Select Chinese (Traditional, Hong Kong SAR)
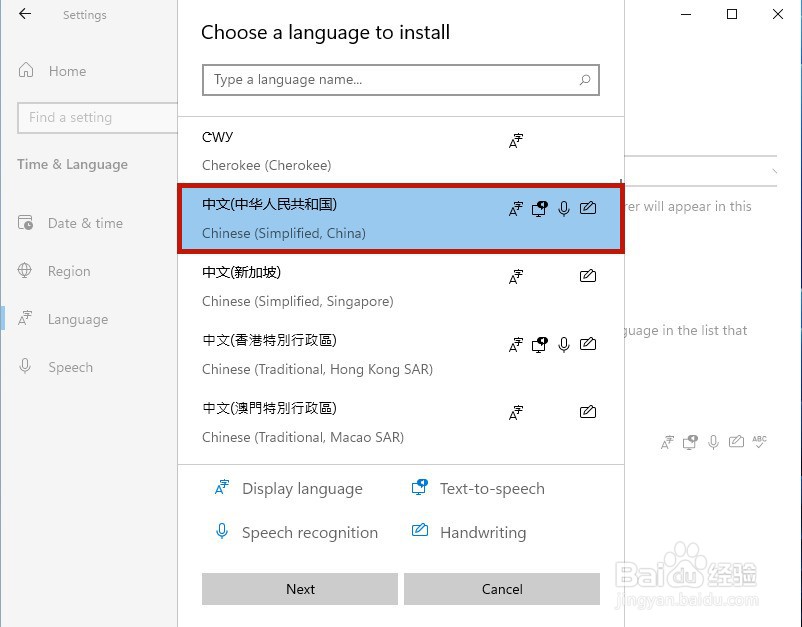This screenshot has height=627, width=802. click(400, 354)
